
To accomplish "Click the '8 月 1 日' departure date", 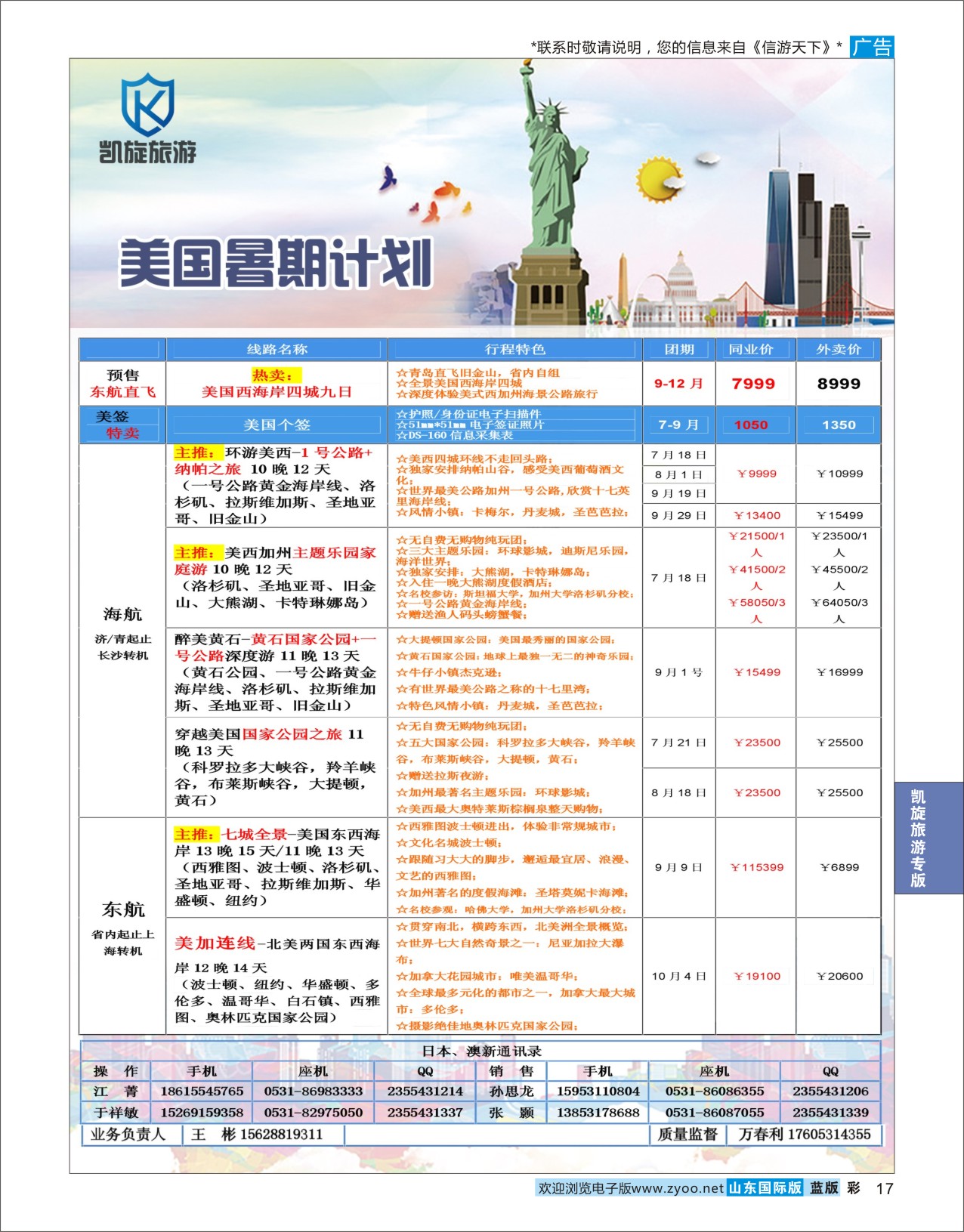I will [678, 474].
